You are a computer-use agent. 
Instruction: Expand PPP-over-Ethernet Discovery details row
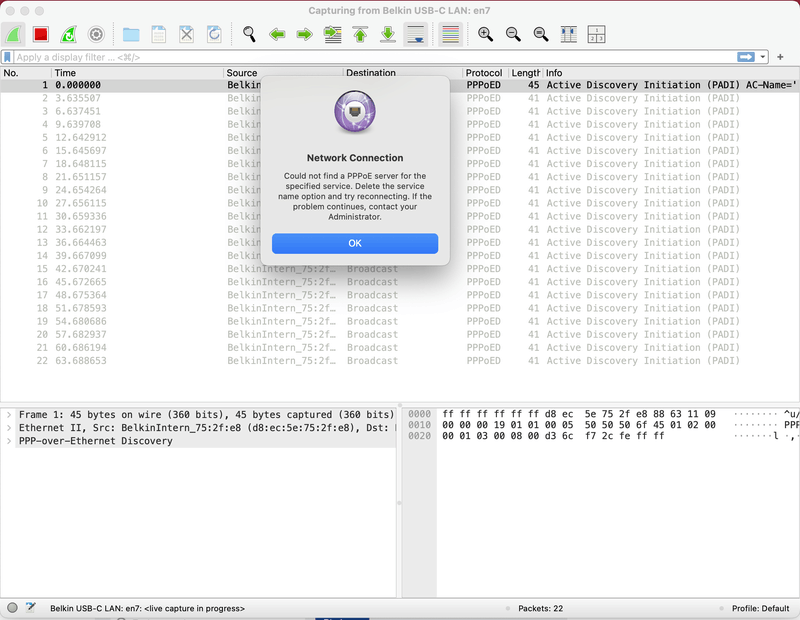(x=9, y=441)
